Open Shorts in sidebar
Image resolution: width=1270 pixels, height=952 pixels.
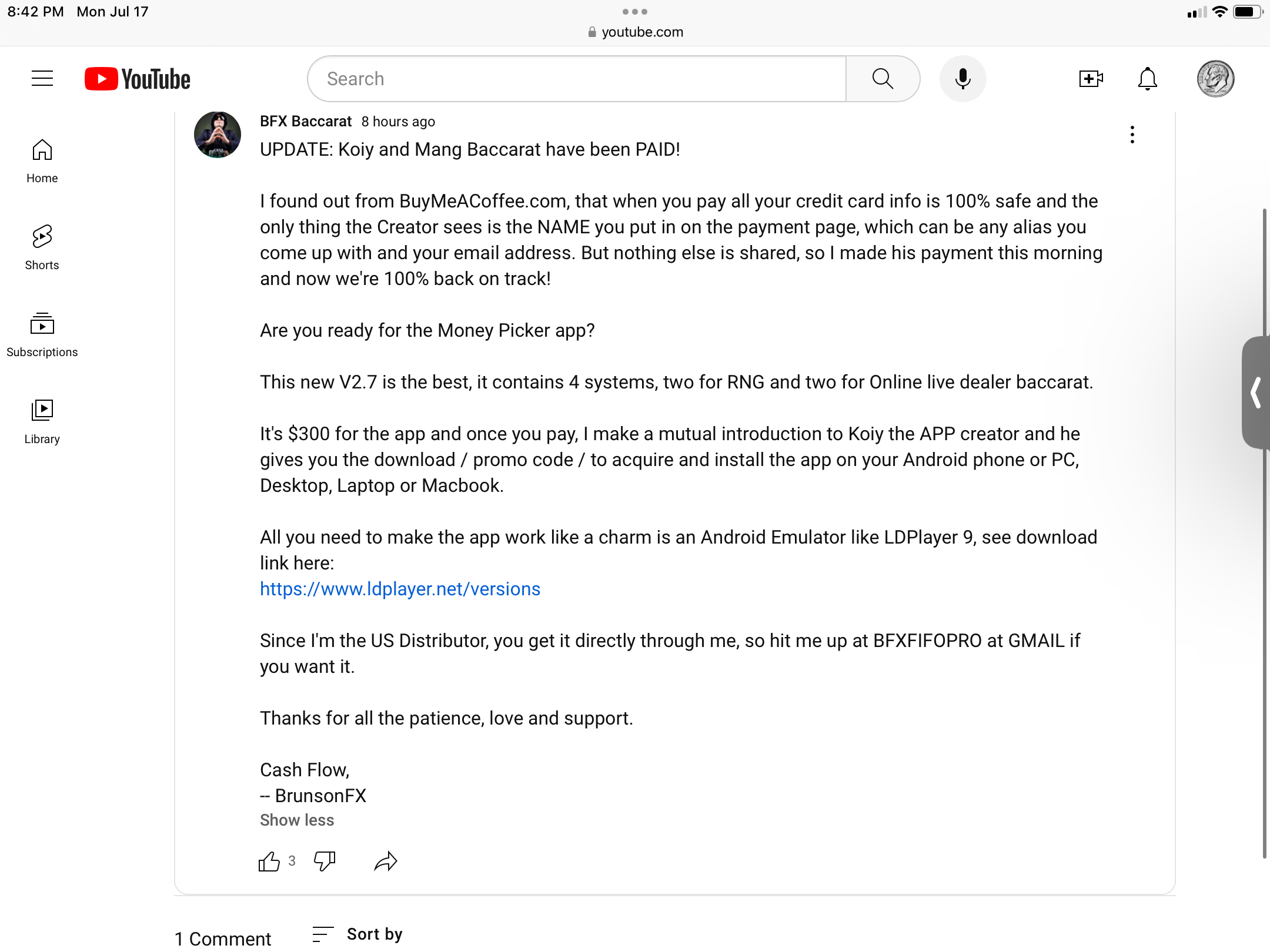coord(42,248)
